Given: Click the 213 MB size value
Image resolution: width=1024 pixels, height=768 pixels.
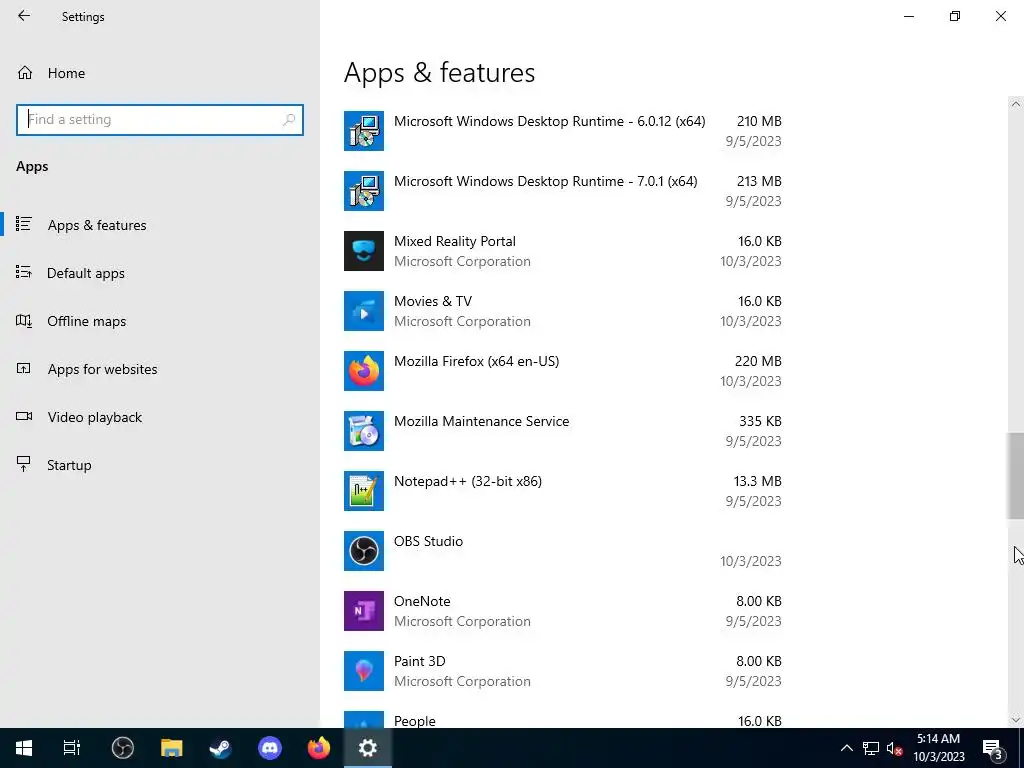Looking at the screenshot, I should [x=759, y=182].
